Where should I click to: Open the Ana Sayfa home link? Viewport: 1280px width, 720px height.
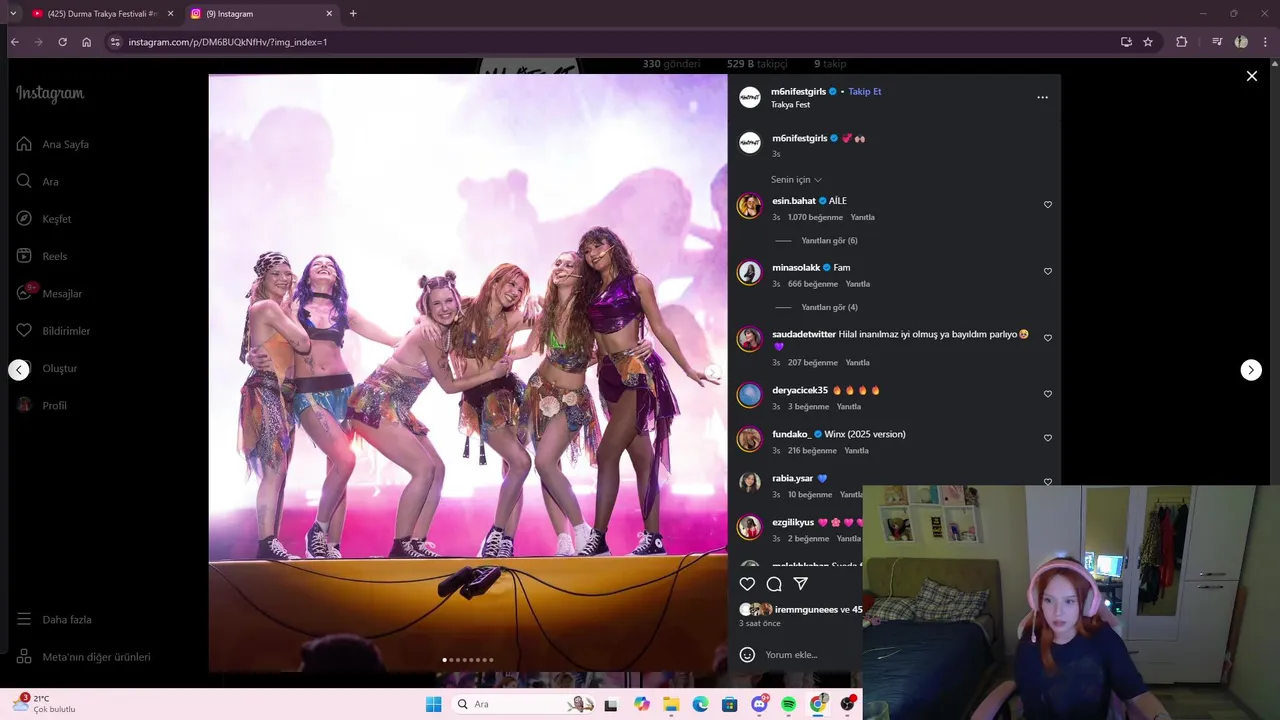point(53,144)
